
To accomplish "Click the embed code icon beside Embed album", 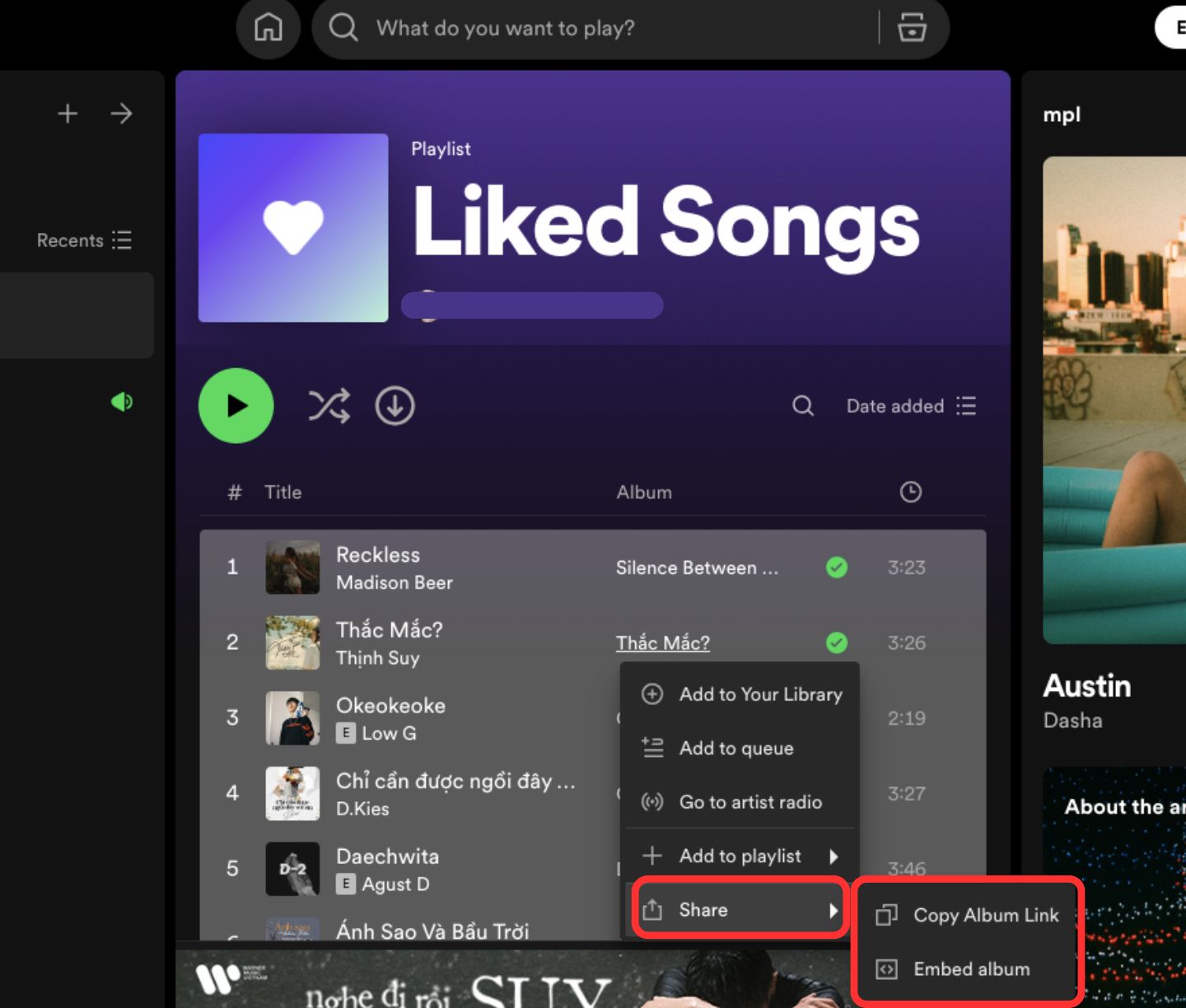I will tap(886, 969).
